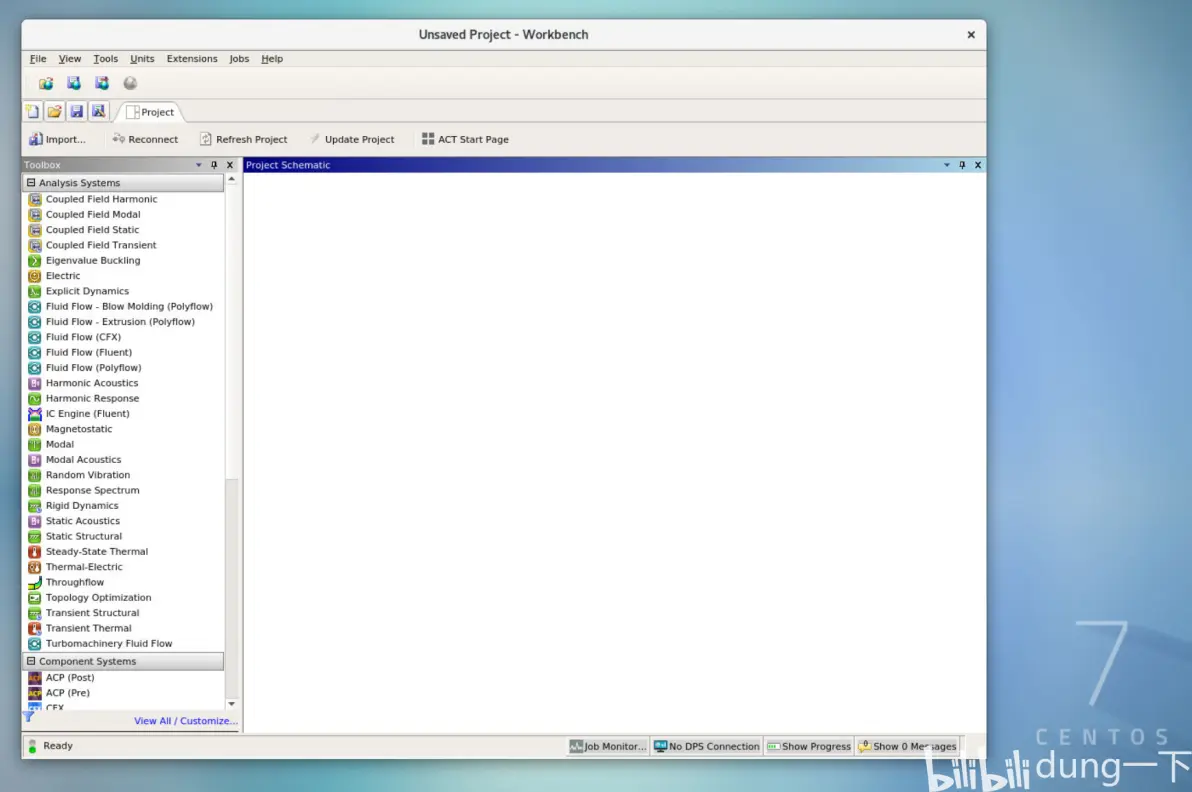The image size is (1192, 792).
Task: Open the Job Monitor status icon
Action: pos(576,746)
